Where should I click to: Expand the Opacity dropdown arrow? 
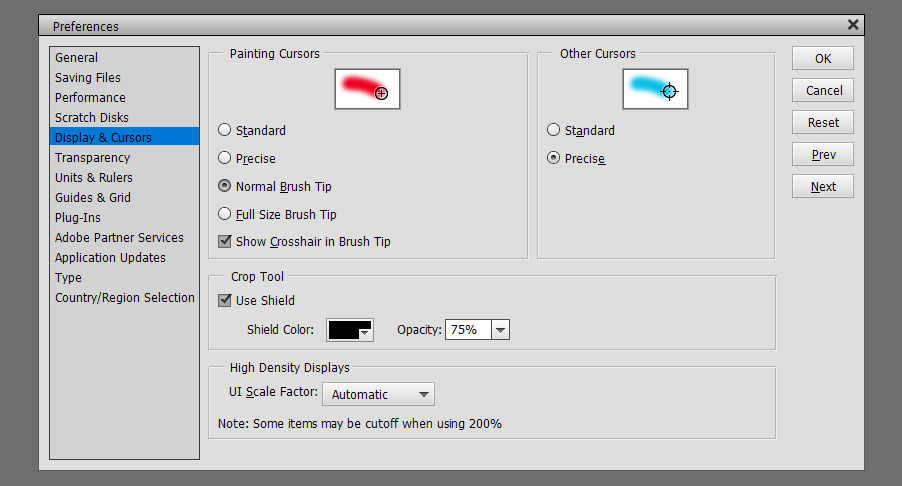(500, 330)
